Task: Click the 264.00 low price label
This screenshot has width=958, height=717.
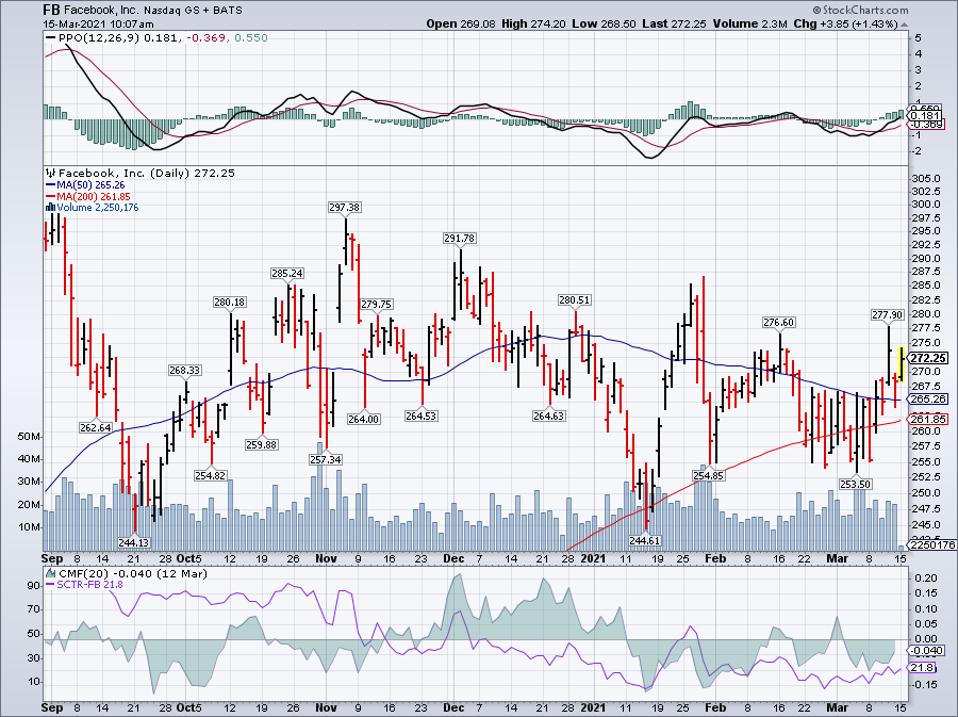Action: (x=364, y=419)
